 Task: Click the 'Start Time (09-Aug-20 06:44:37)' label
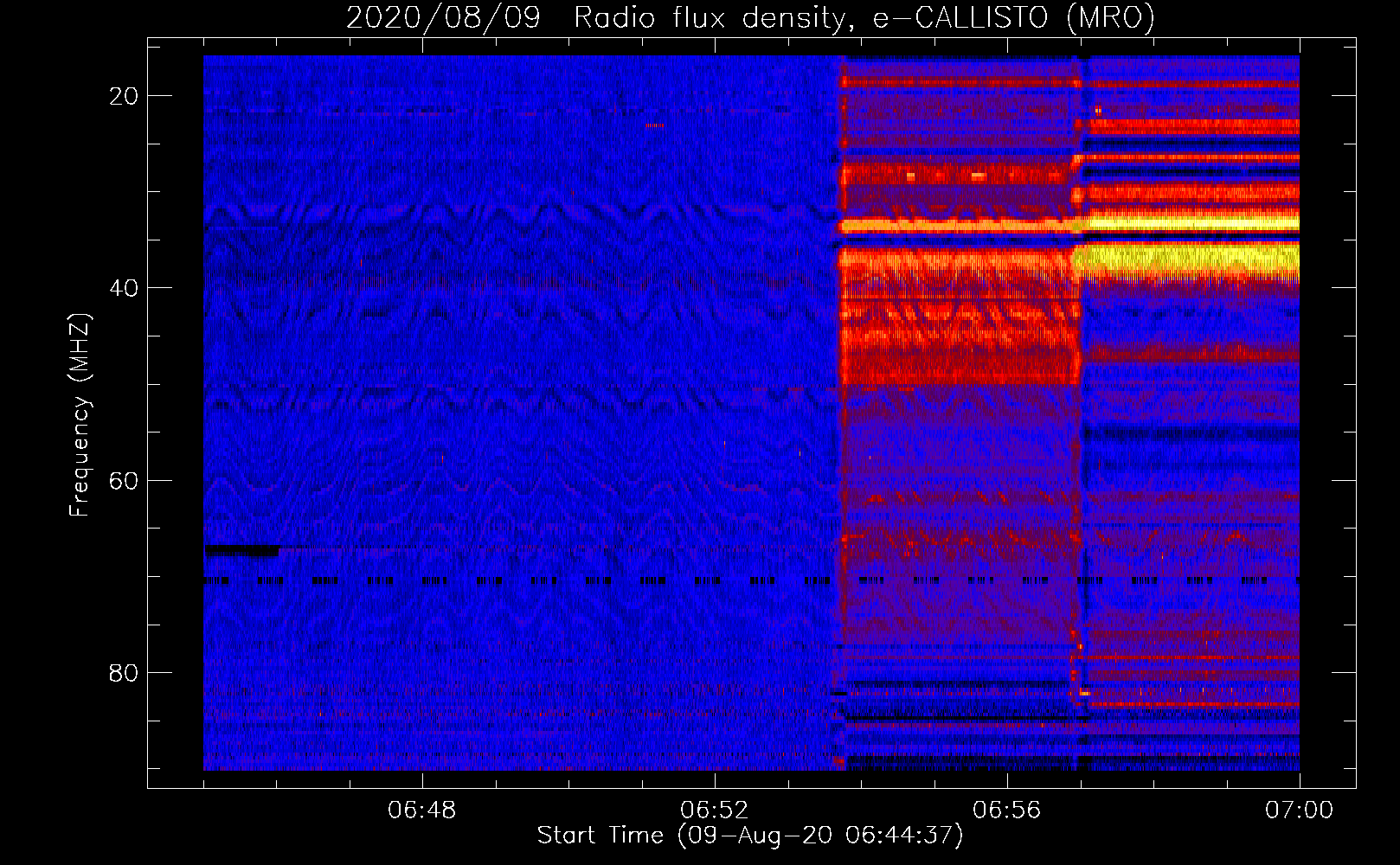[x=750, y=836]
